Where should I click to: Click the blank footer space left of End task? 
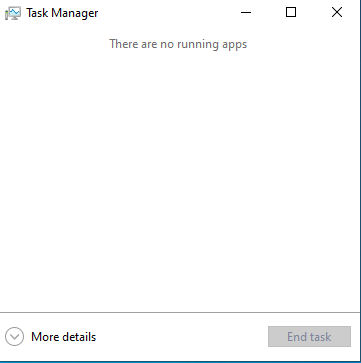pyautogui.click(x=182, y=337)
